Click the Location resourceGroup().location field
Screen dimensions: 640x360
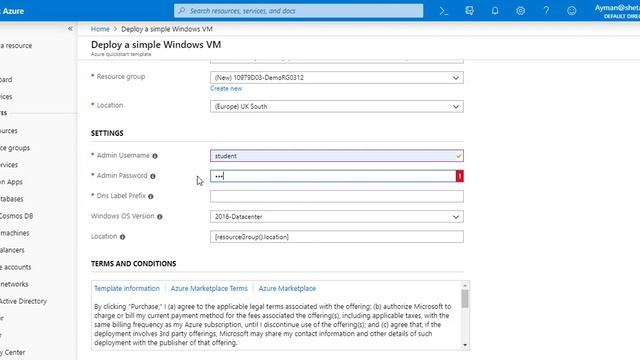(337, 237)
